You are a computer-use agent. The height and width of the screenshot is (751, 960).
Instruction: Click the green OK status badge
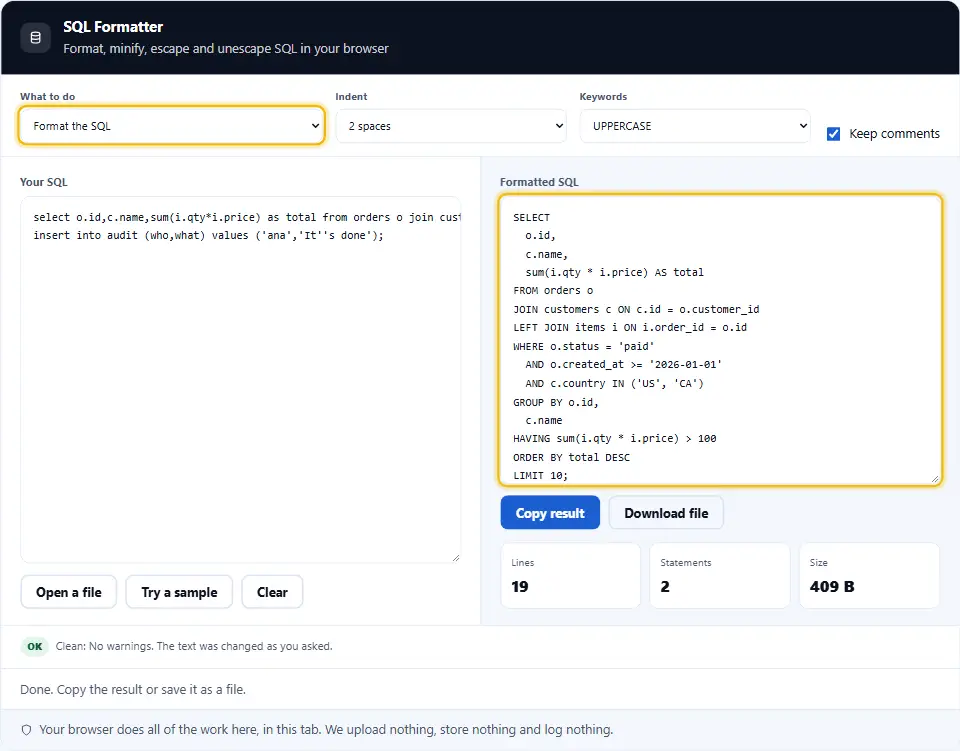35,646
